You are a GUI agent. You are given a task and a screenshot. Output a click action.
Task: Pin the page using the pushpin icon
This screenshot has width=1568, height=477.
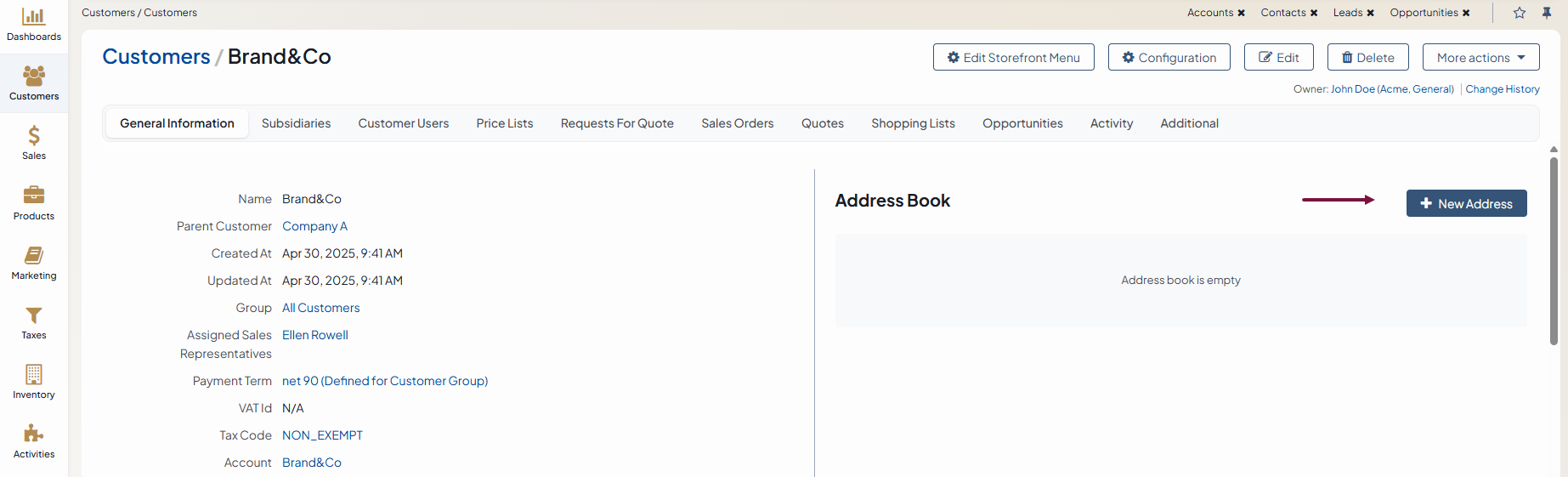coord(1547,13)
